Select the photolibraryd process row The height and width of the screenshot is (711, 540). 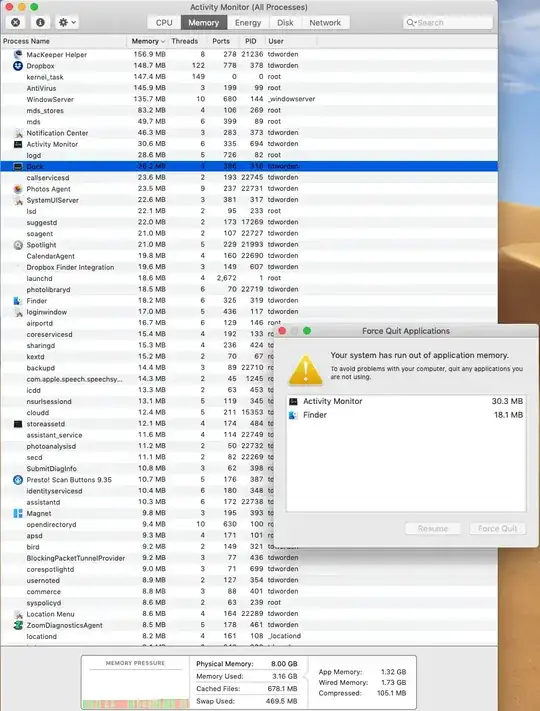click(x=249, y=289)
